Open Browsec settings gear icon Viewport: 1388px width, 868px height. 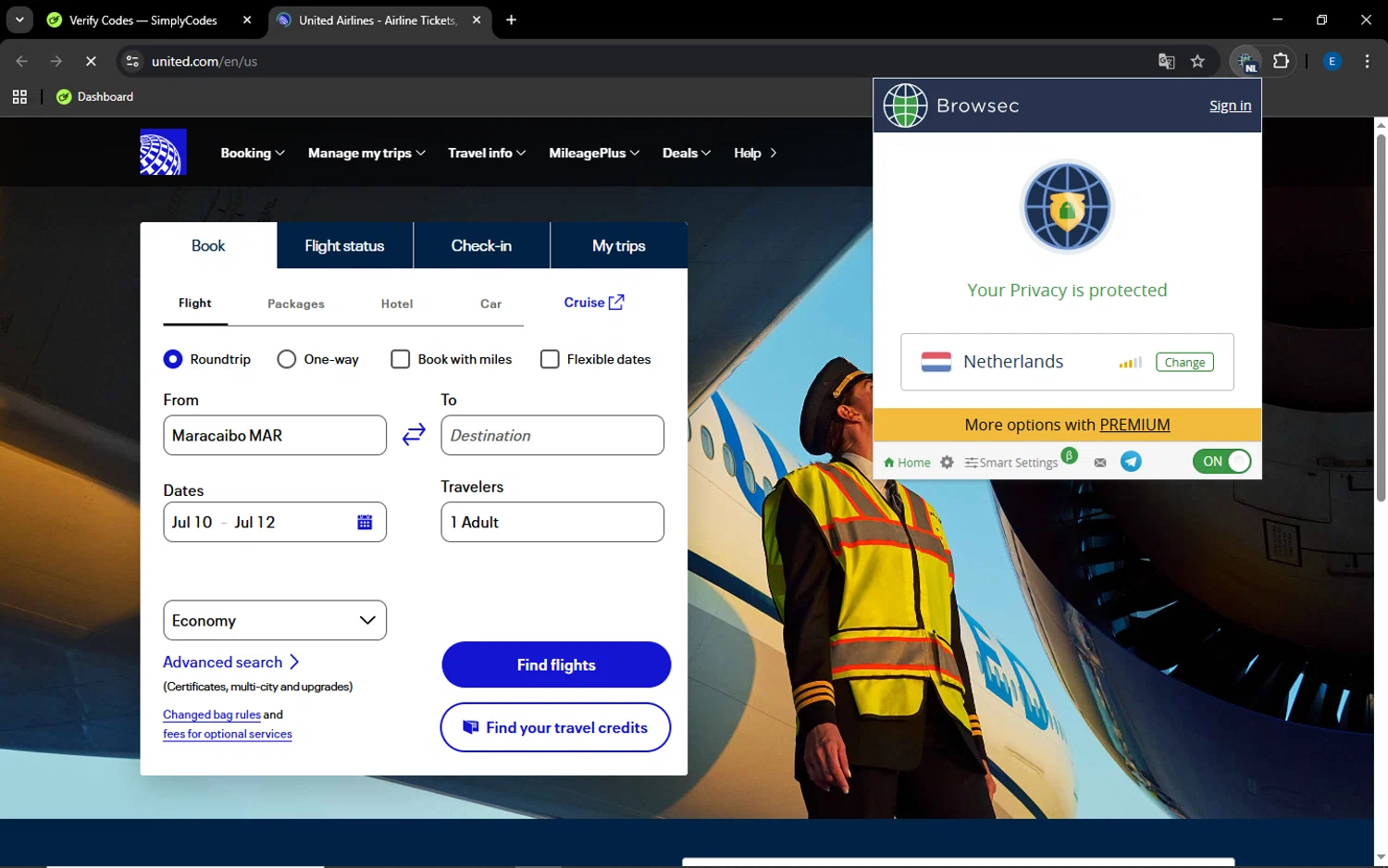(947, 462)
